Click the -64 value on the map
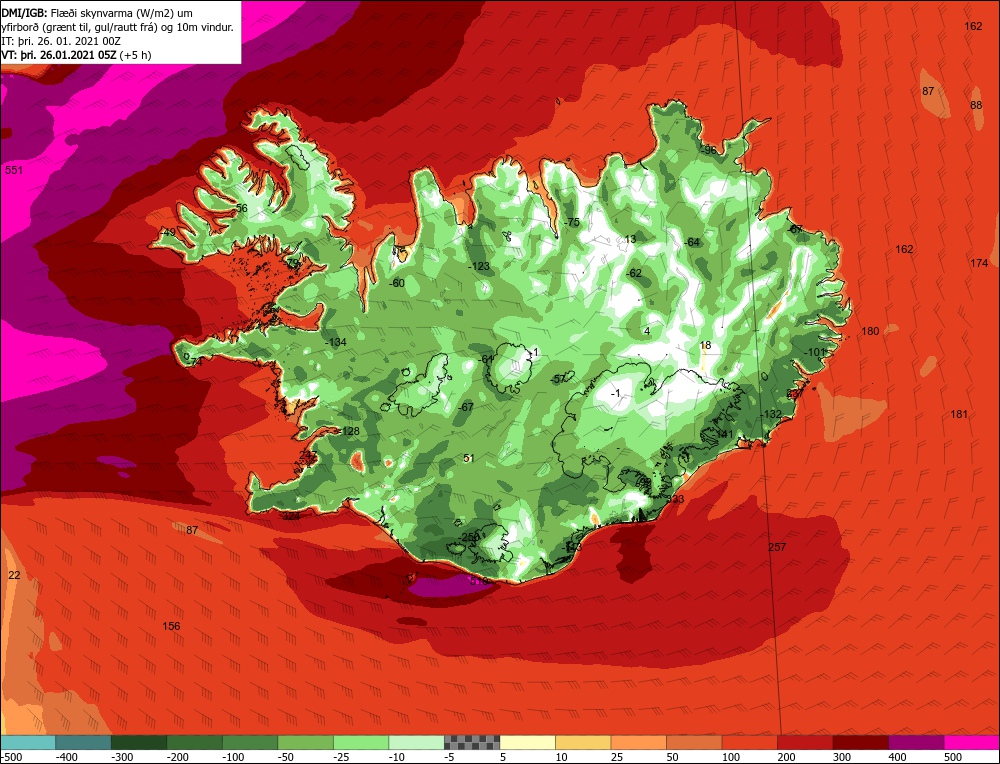This screenshot has width=1000, height=764. pyautogui.click(x=691, y=242)
